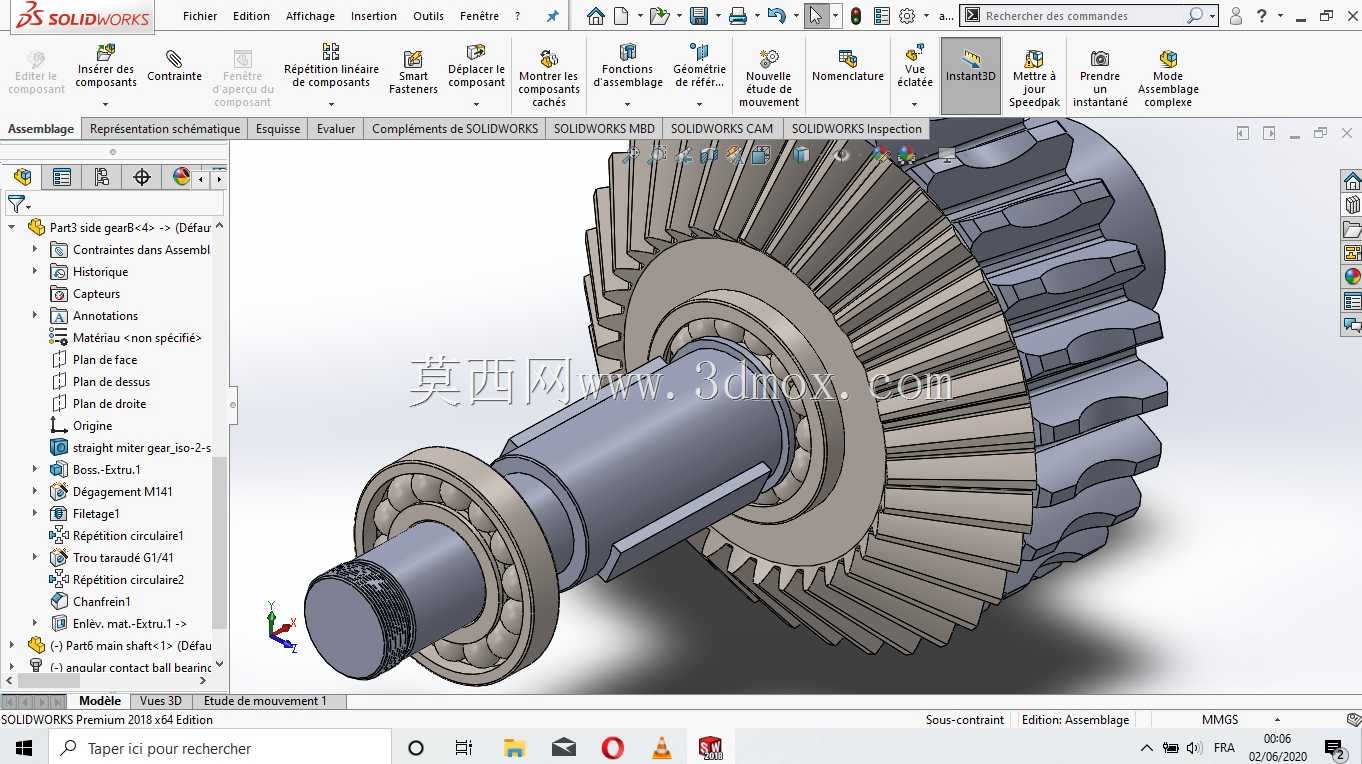The image size is (1362, 764).
Task: Click Apply scene icon in view toolbar
Action: click(x=906, y=155)
